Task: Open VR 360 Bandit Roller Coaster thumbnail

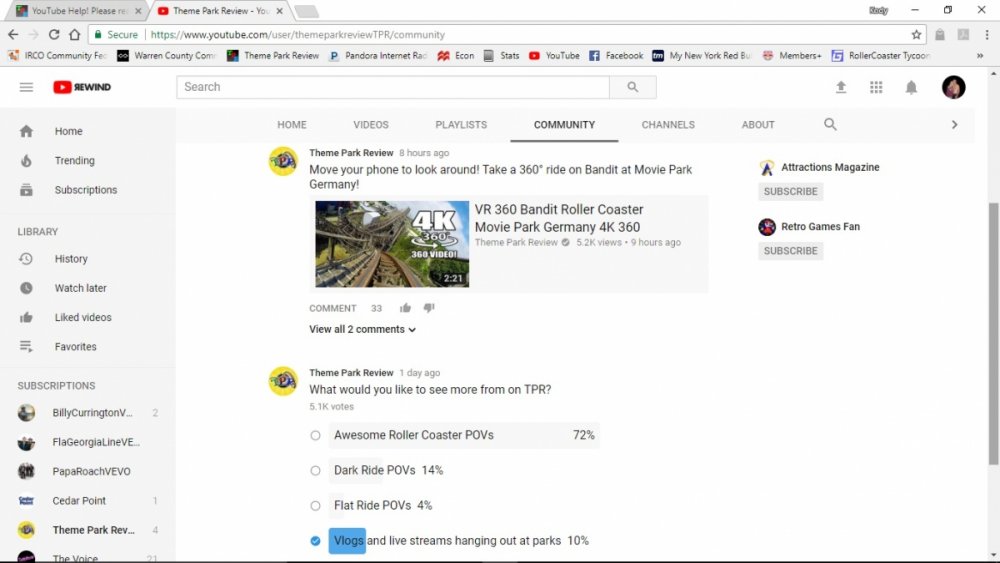Action: pyautogui.click(x=392, y=244)
